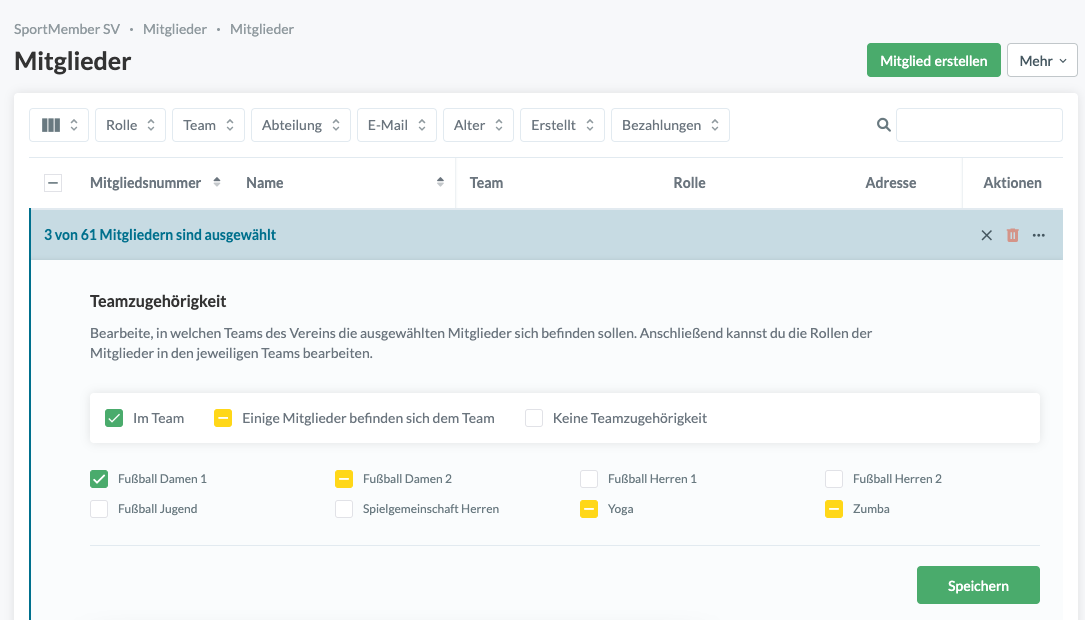
Task: Sort by Name column arrows
Action: point(440,182)
